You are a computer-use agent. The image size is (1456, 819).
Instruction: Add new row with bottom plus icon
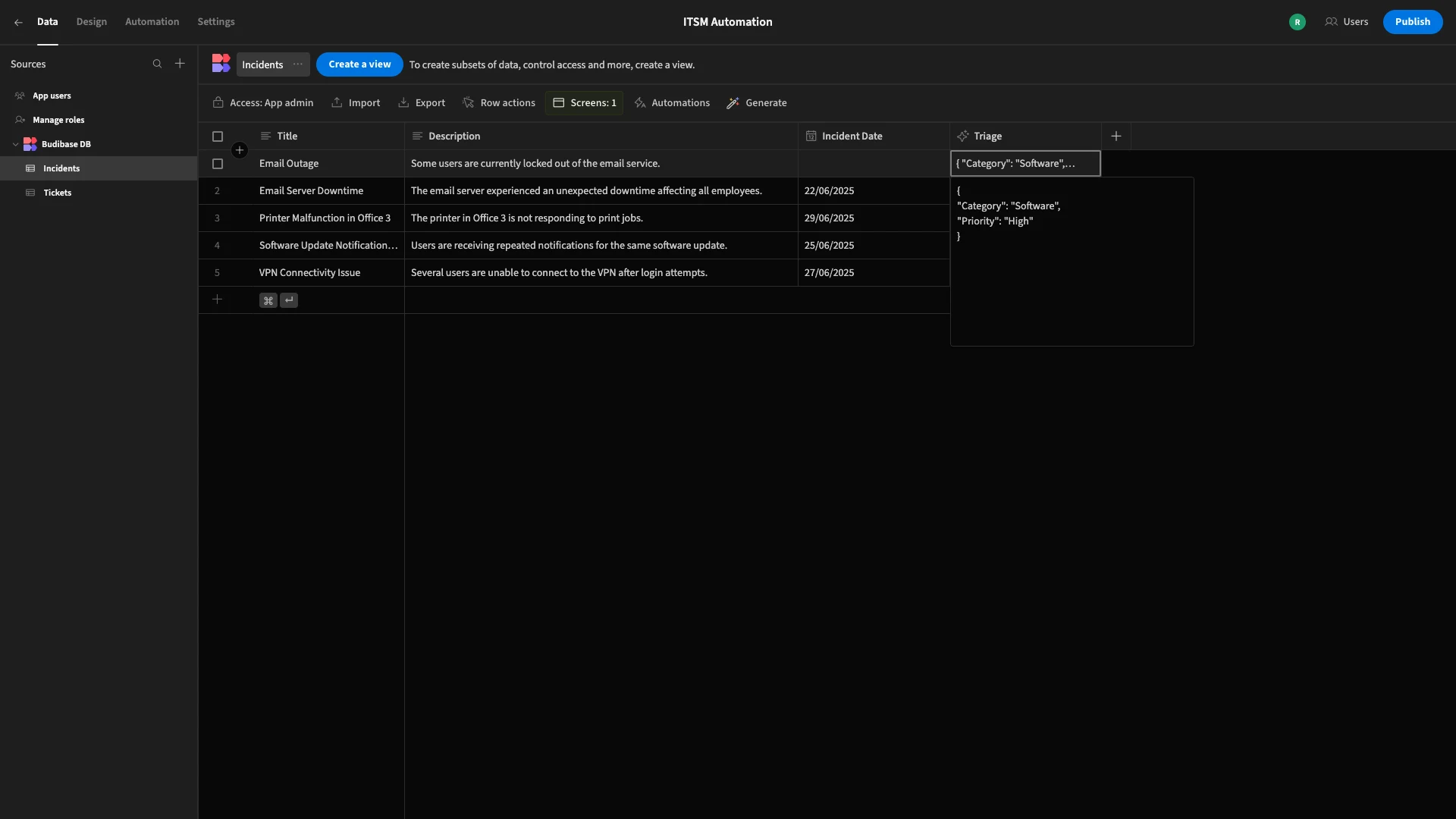click(217, 300)
